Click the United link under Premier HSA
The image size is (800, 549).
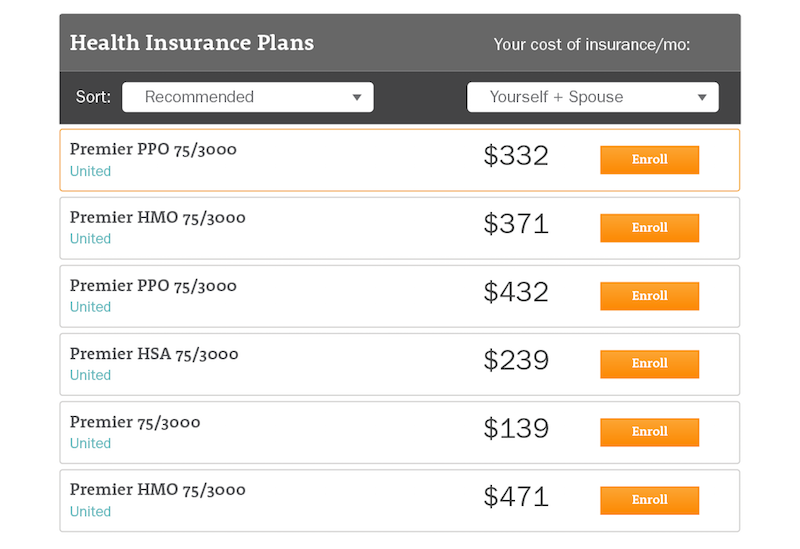(x=90, y=375)
